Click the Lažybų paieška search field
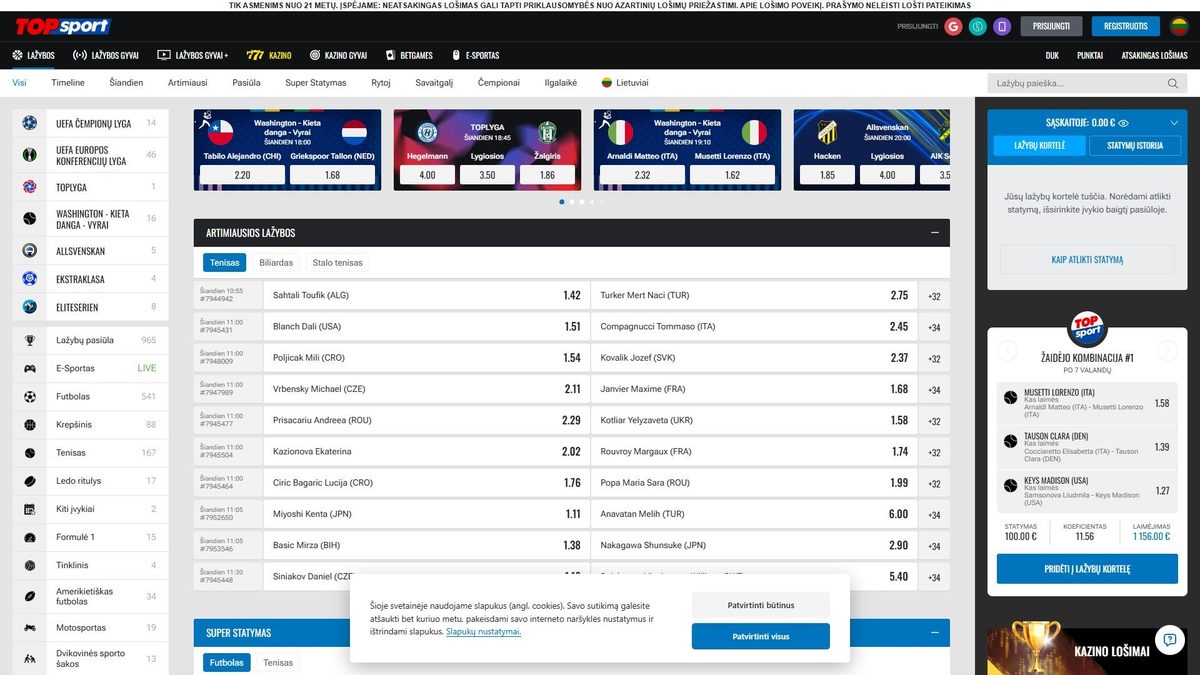This screenshot has width=1200, height=675. pyautogui.click(x=1087, y=84)
